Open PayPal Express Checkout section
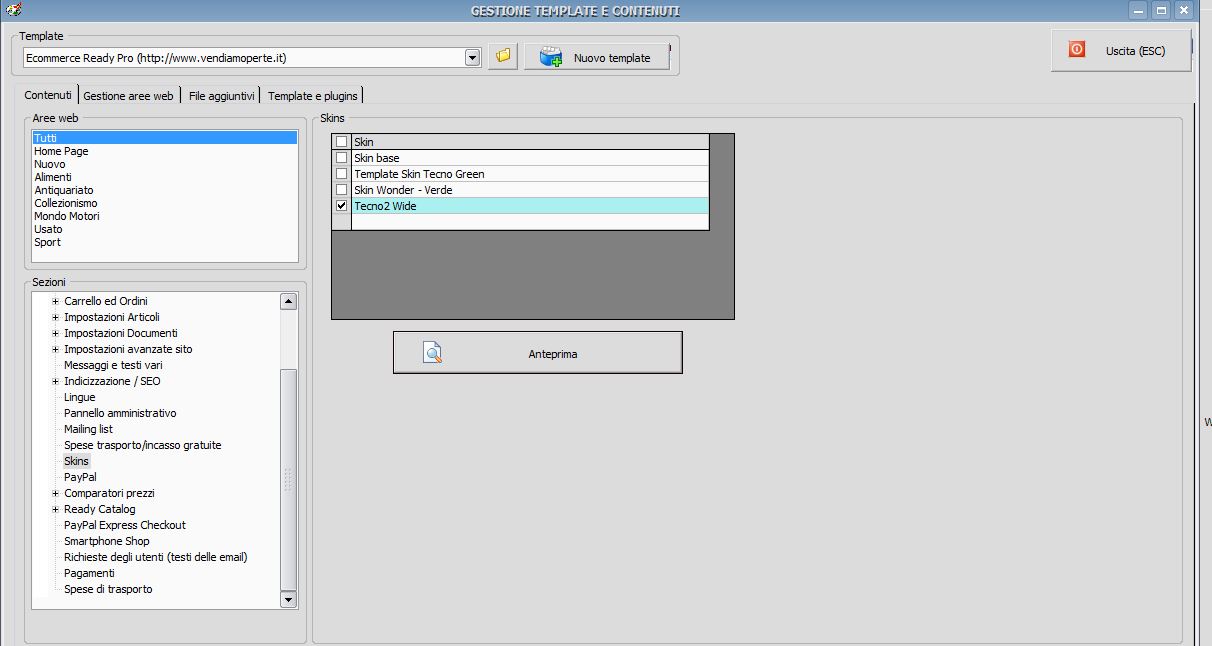 tap(125, 525)
